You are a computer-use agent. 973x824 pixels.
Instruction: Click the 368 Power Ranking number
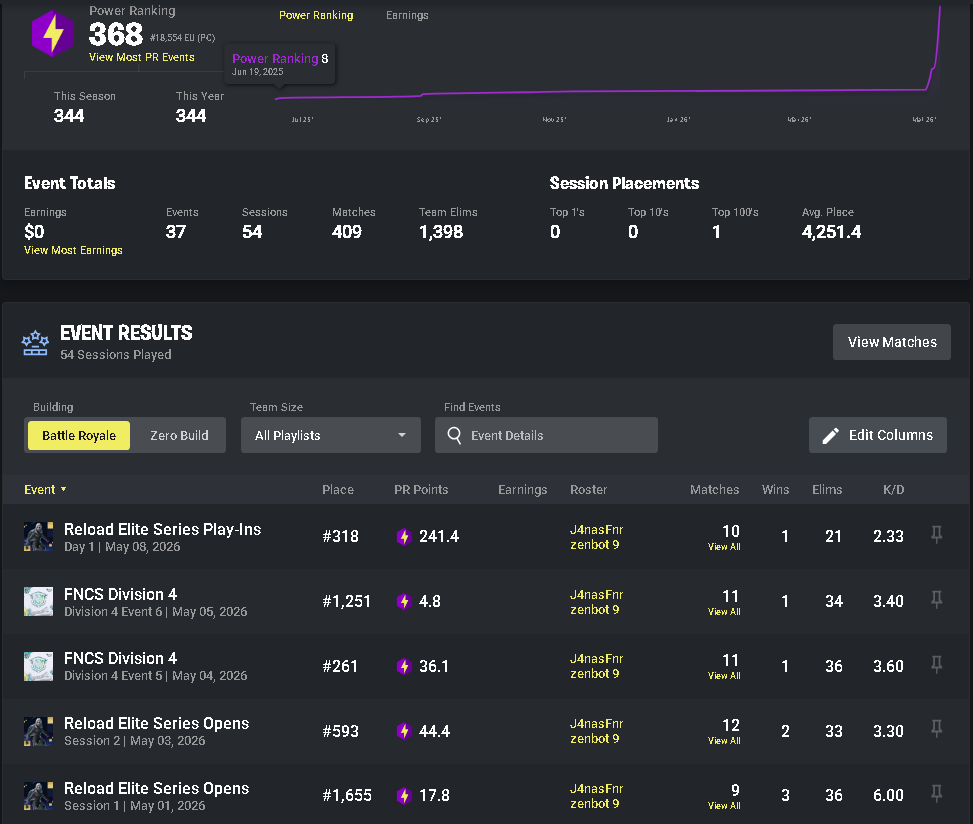point(115,34)
